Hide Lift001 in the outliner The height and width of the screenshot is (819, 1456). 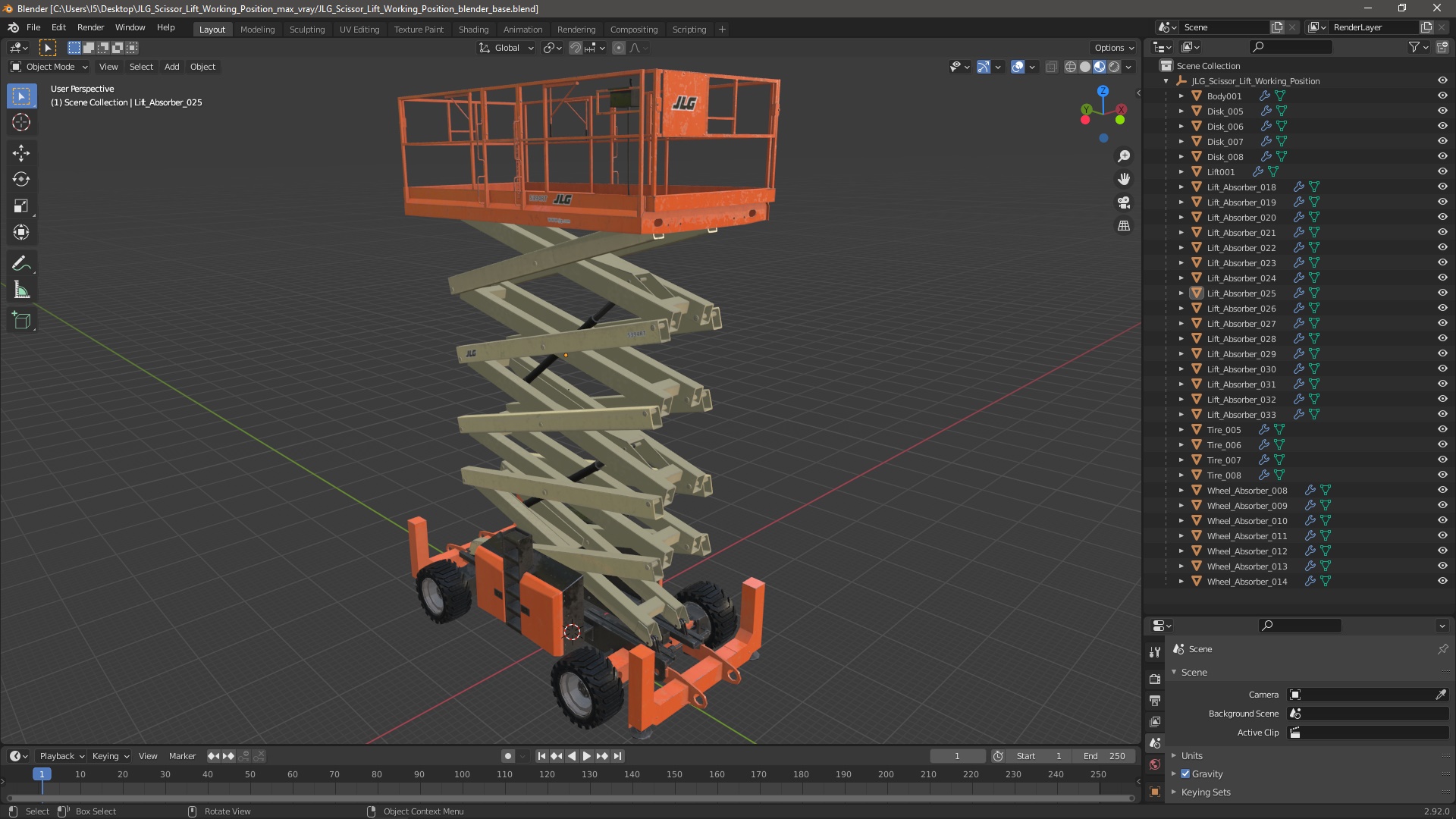[1442, 172]
